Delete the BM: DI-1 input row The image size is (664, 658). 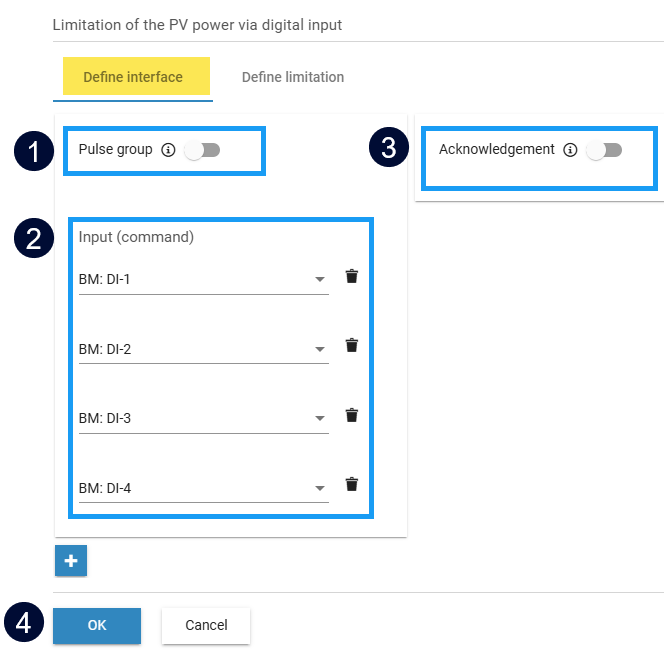click(x=351, y=277)
